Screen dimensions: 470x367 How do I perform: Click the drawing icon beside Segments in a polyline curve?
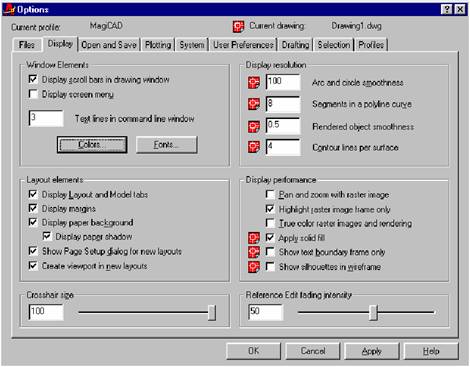pyautogui.click(x=254, y=104)
